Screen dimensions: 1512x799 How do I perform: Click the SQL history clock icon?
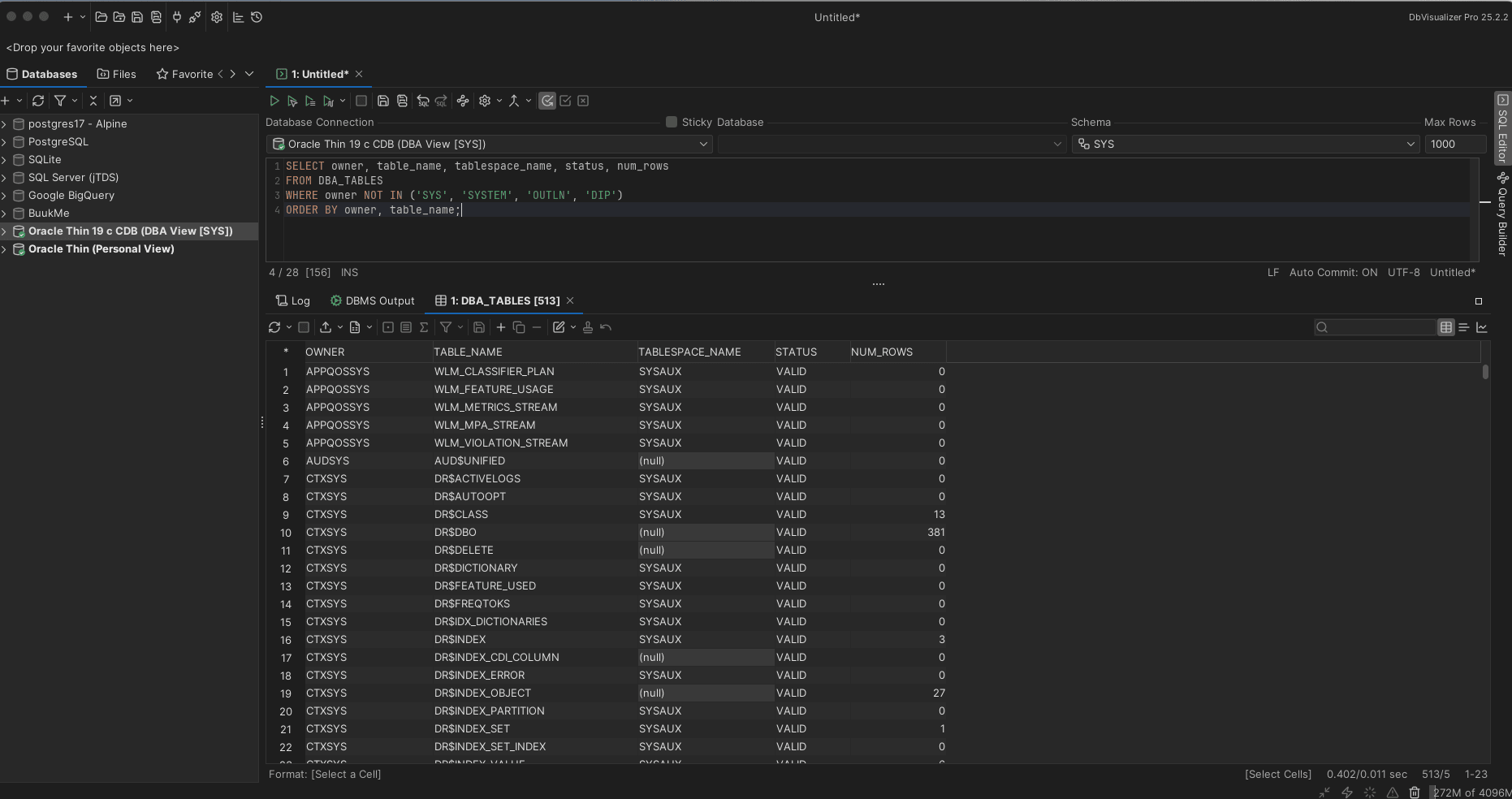pos(257,17)
